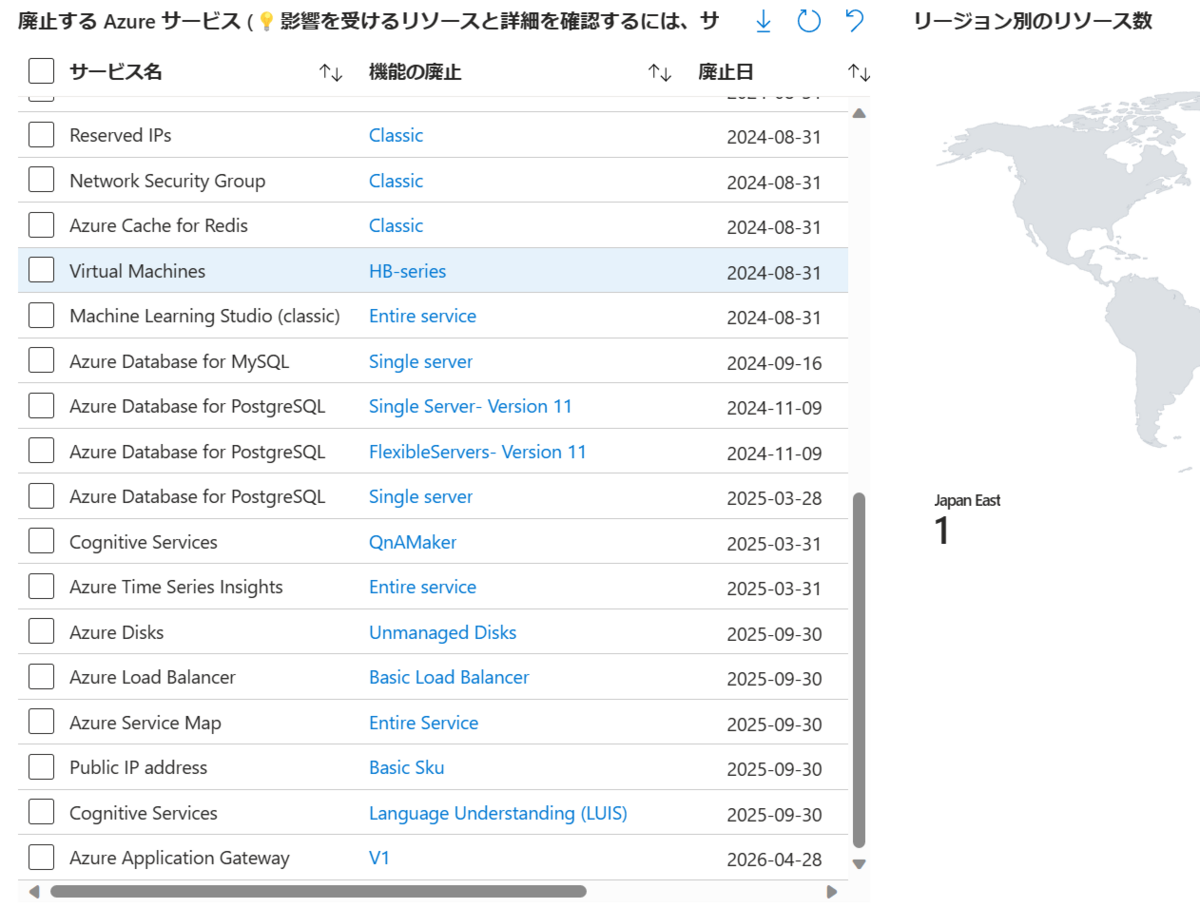Open Entire service link for Machine Learning Studio
This screenshot has height=908, width=1200.
[422, 316]
